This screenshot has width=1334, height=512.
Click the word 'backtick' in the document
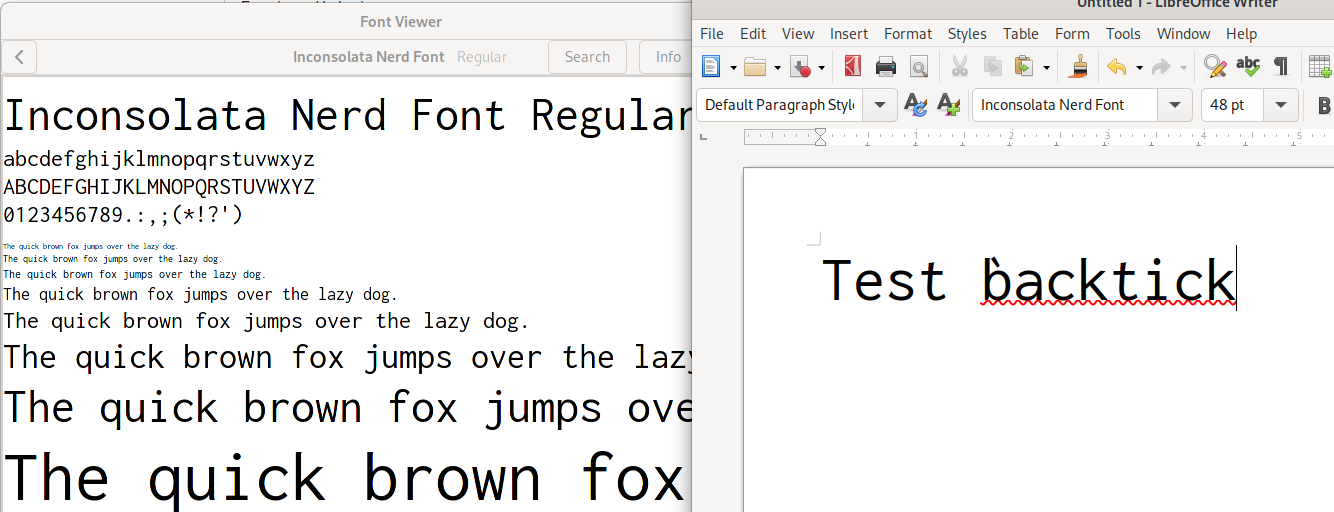(1109, 280)
